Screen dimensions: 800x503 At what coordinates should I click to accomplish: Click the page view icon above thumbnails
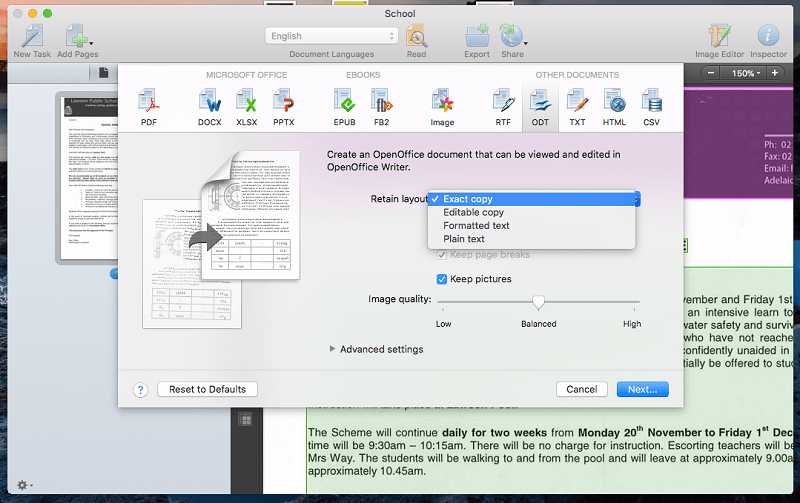point(104,73)
